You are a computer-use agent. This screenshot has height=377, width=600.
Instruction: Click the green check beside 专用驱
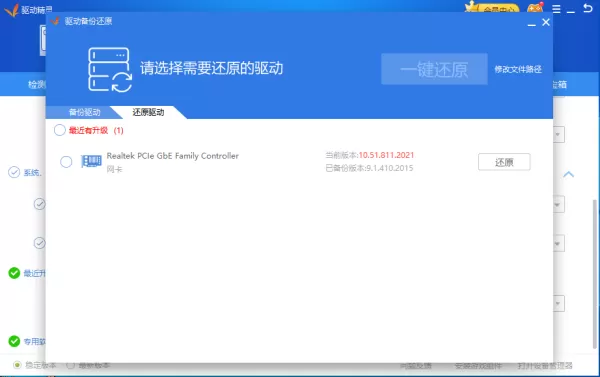pyautogui.click(x=14, y=341)
